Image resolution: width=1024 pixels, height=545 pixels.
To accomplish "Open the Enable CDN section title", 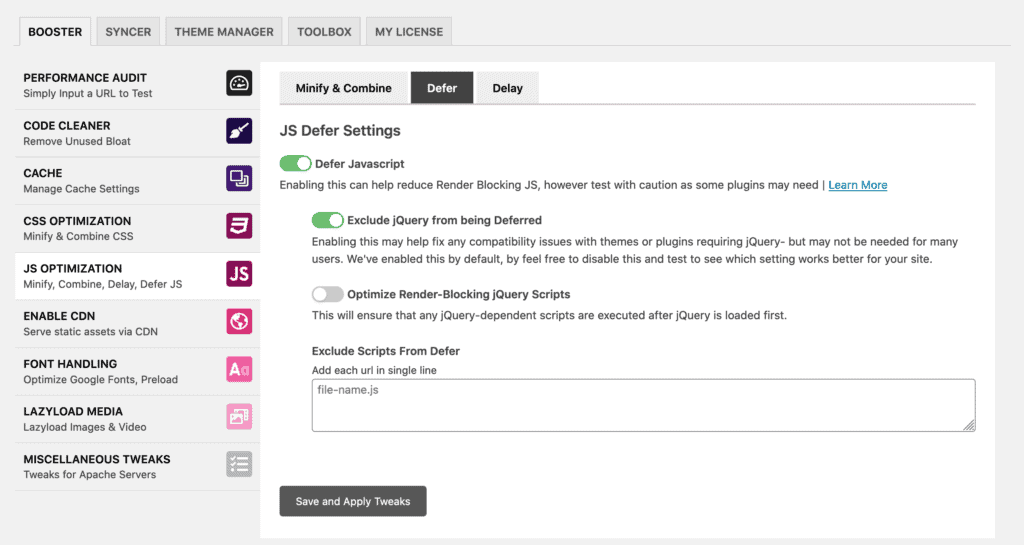I will tap(59, 316).
